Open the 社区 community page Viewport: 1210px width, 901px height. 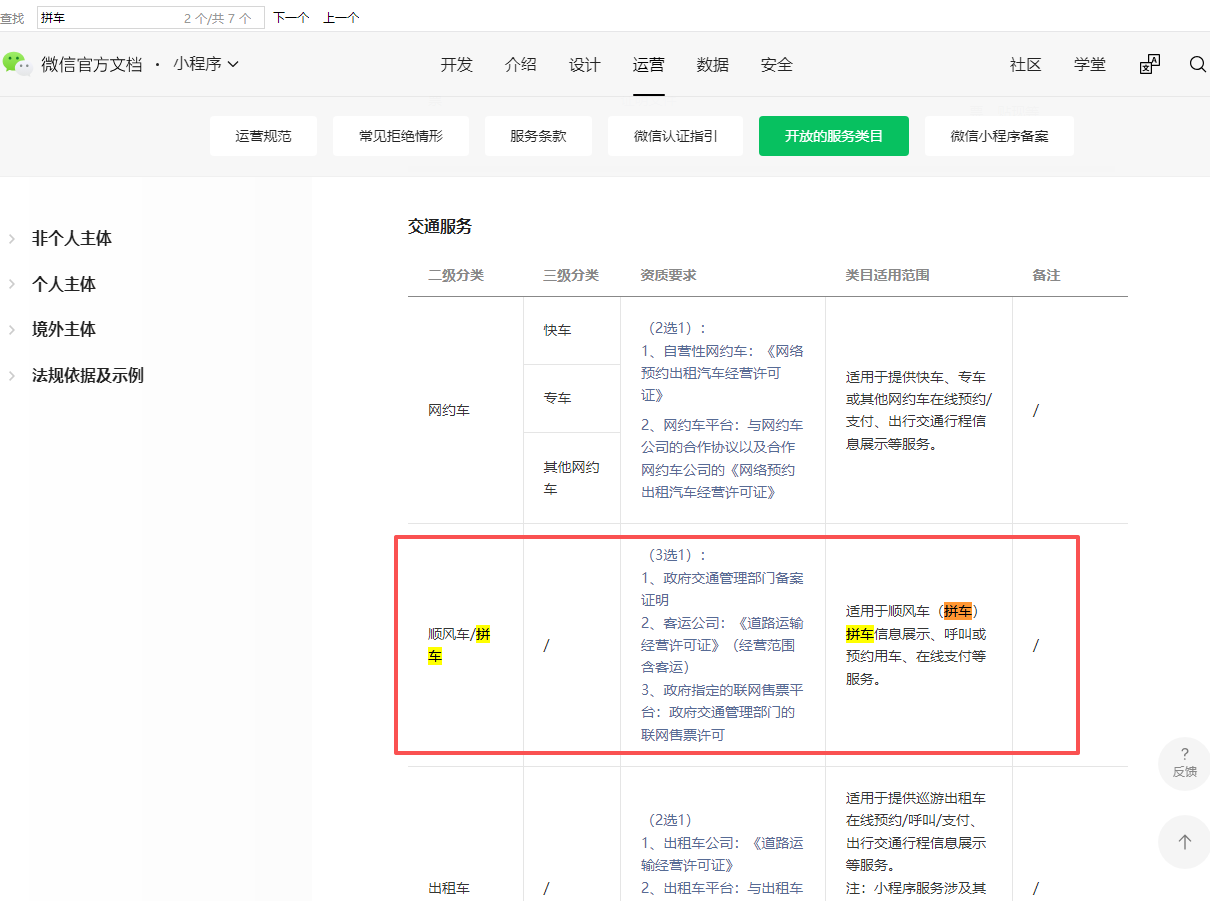click(1025, 64)
